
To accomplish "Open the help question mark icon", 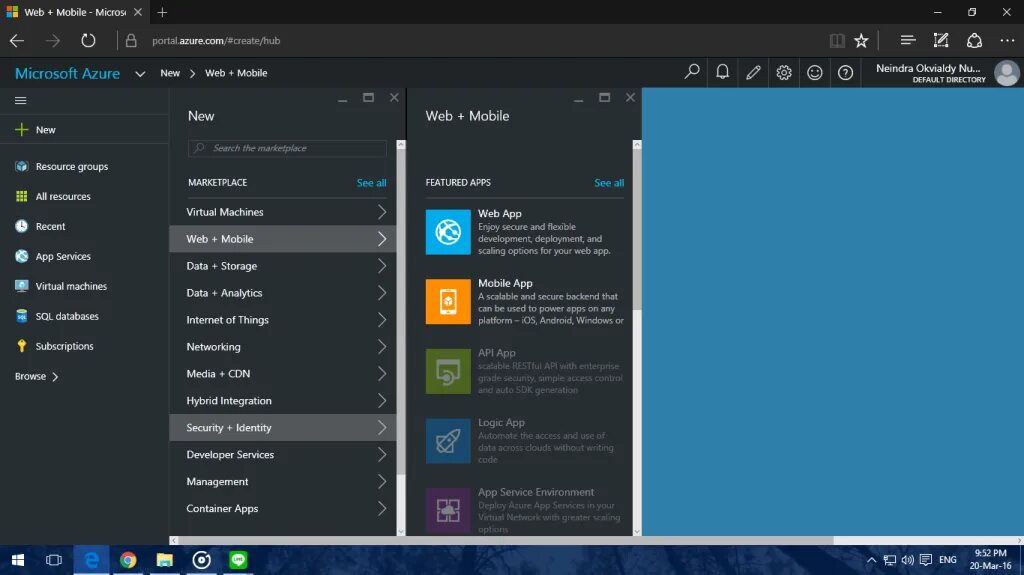I will click(845, 73).
